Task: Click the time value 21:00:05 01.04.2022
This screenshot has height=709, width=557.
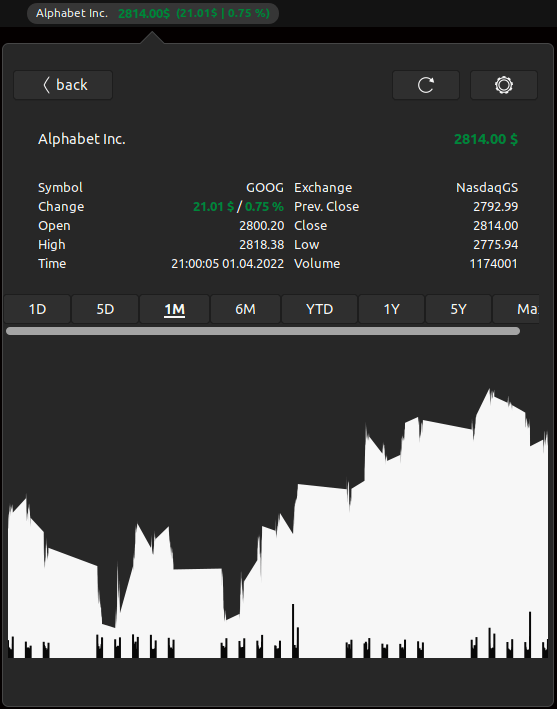Action: 227,264
